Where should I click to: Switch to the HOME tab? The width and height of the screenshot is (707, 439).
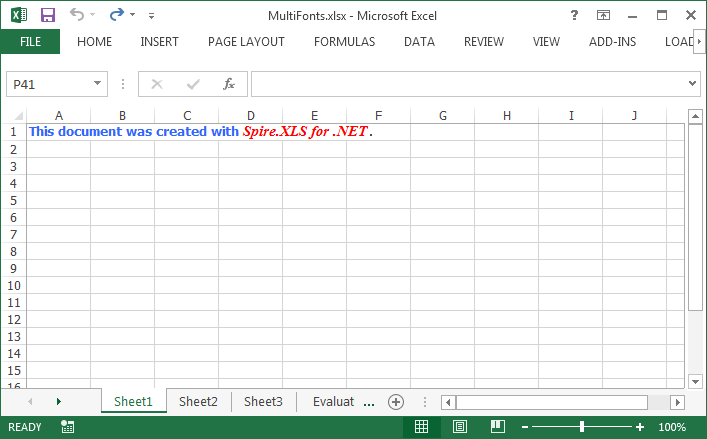click(94, 41)
